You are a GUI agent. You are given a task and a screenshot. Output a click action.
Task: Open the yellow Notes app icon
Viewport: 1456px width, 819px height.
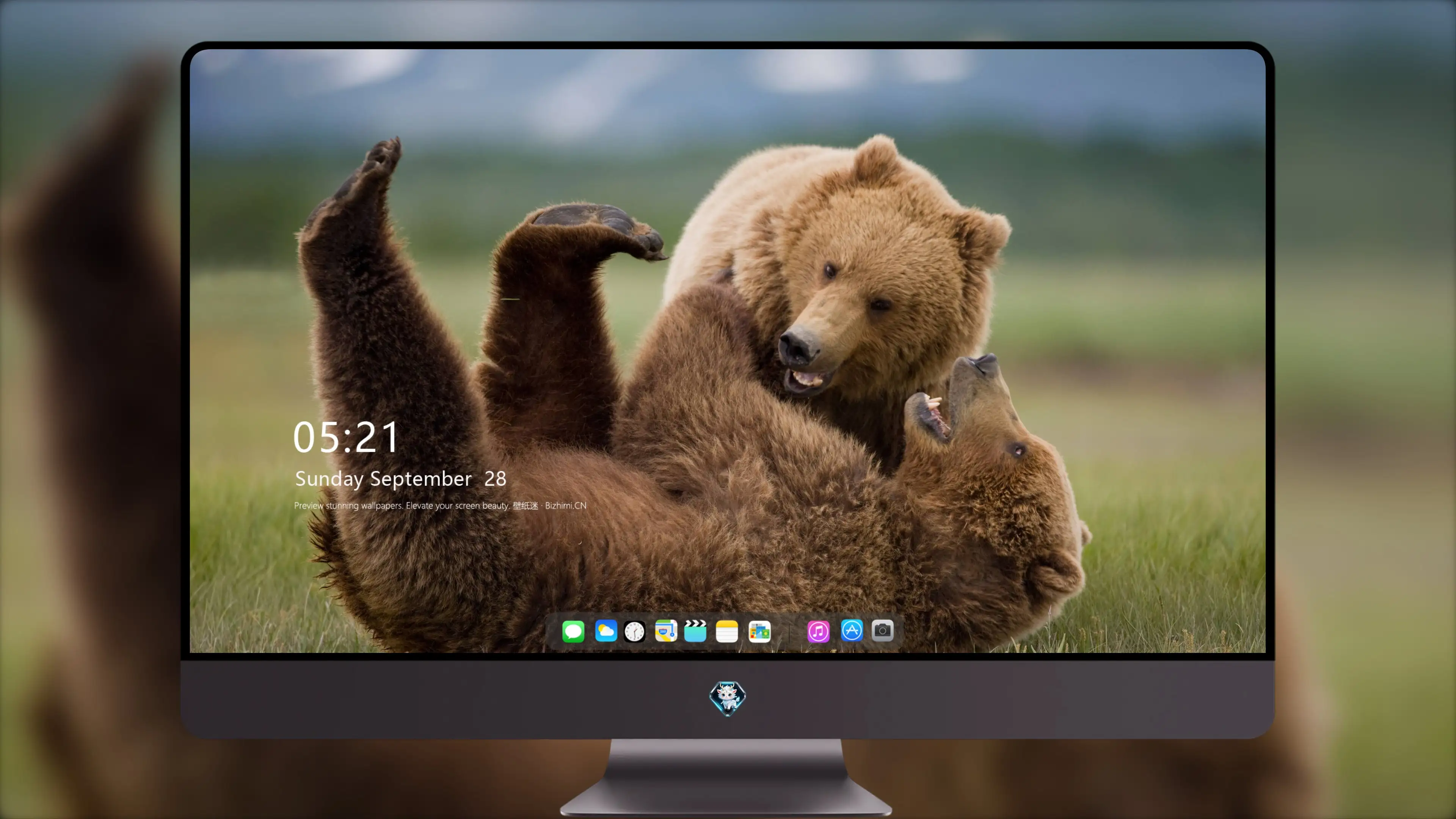coord(727,631)
